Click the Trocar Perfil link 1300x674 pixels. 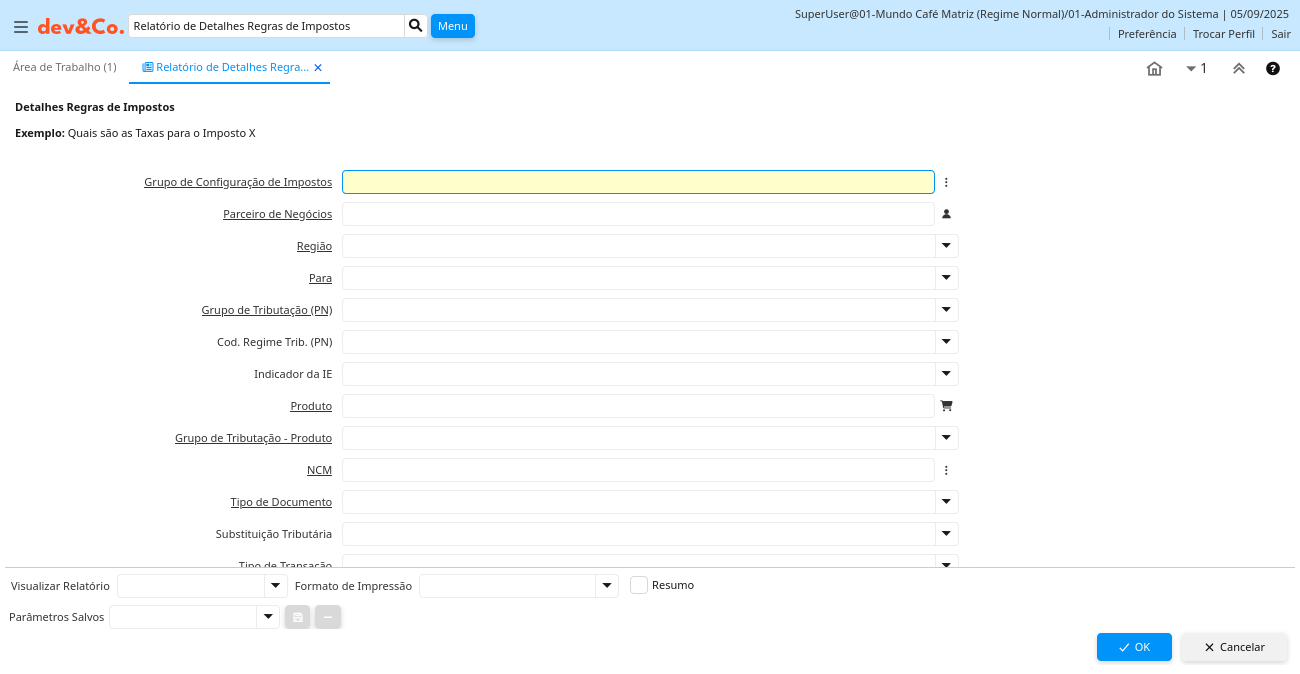click(1223, 34)
